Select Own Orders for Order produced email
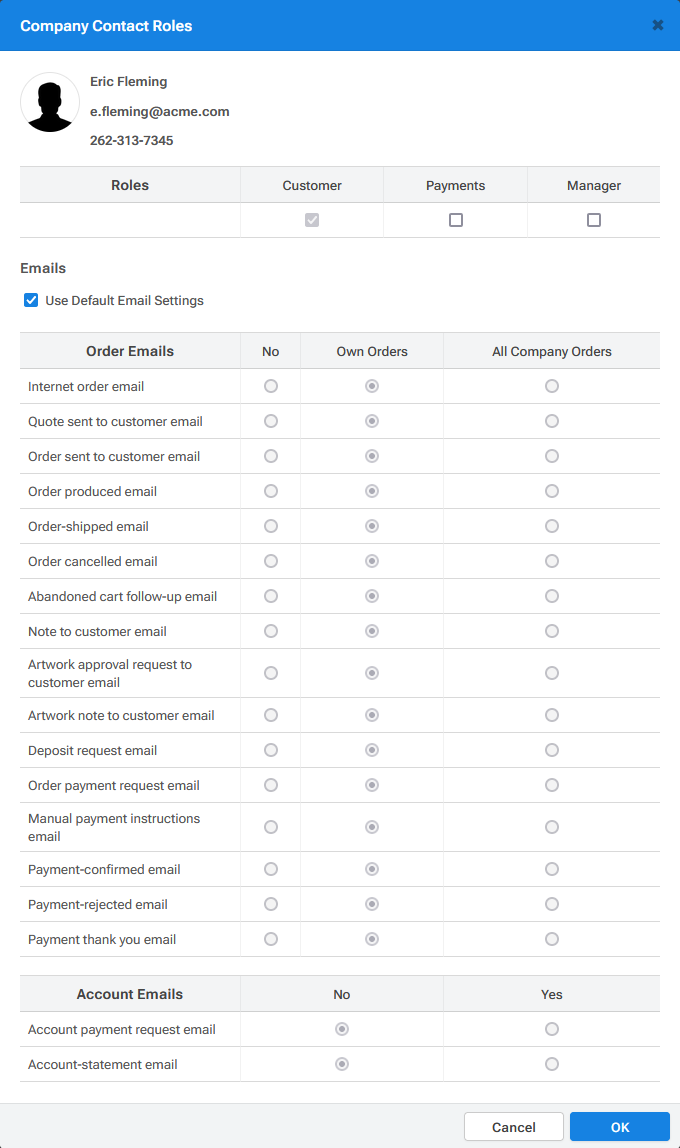The image size is (680, 1148). coord(372,491)
